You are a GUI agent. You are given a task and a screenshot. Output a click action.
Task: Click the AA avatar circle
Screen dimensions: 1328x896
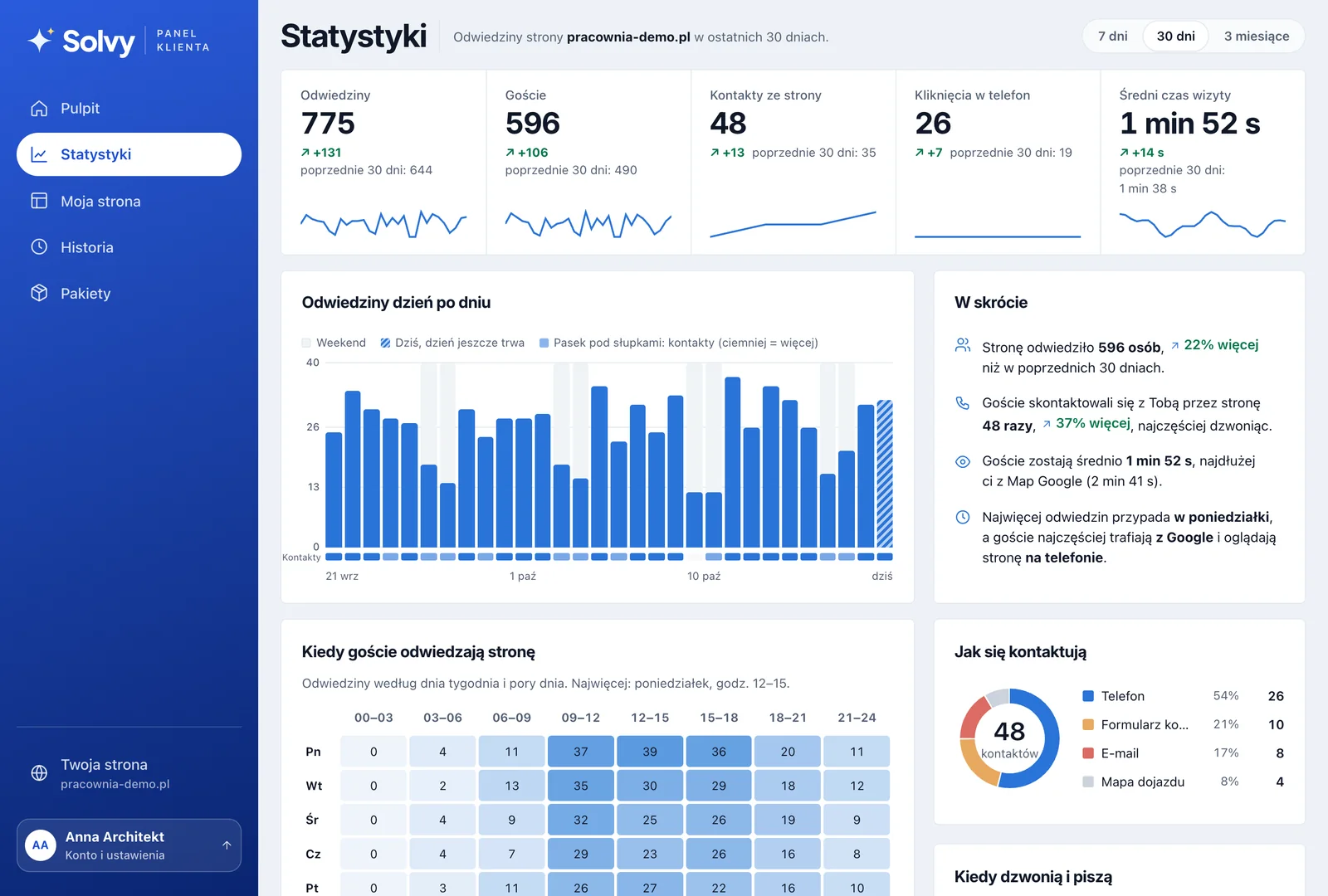(x=41, y=845)
